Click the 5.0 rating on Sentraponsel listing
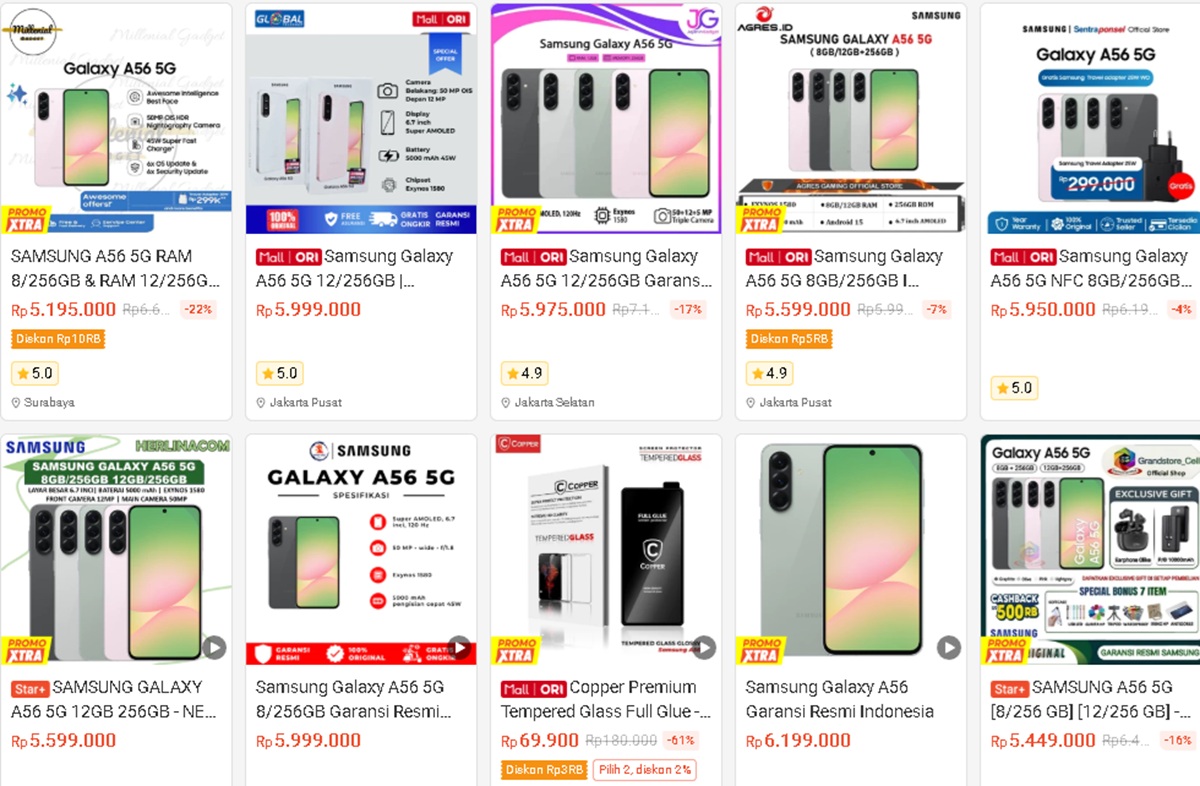Image resolution: width=1200 pixels, height=786 pixels. click(1013, 388)
